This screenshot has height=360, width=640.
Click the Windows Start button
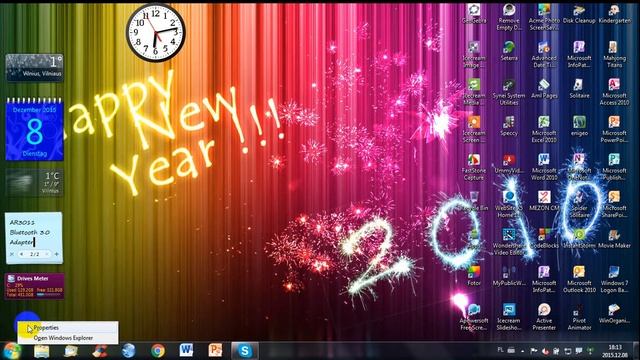[13, 351]
